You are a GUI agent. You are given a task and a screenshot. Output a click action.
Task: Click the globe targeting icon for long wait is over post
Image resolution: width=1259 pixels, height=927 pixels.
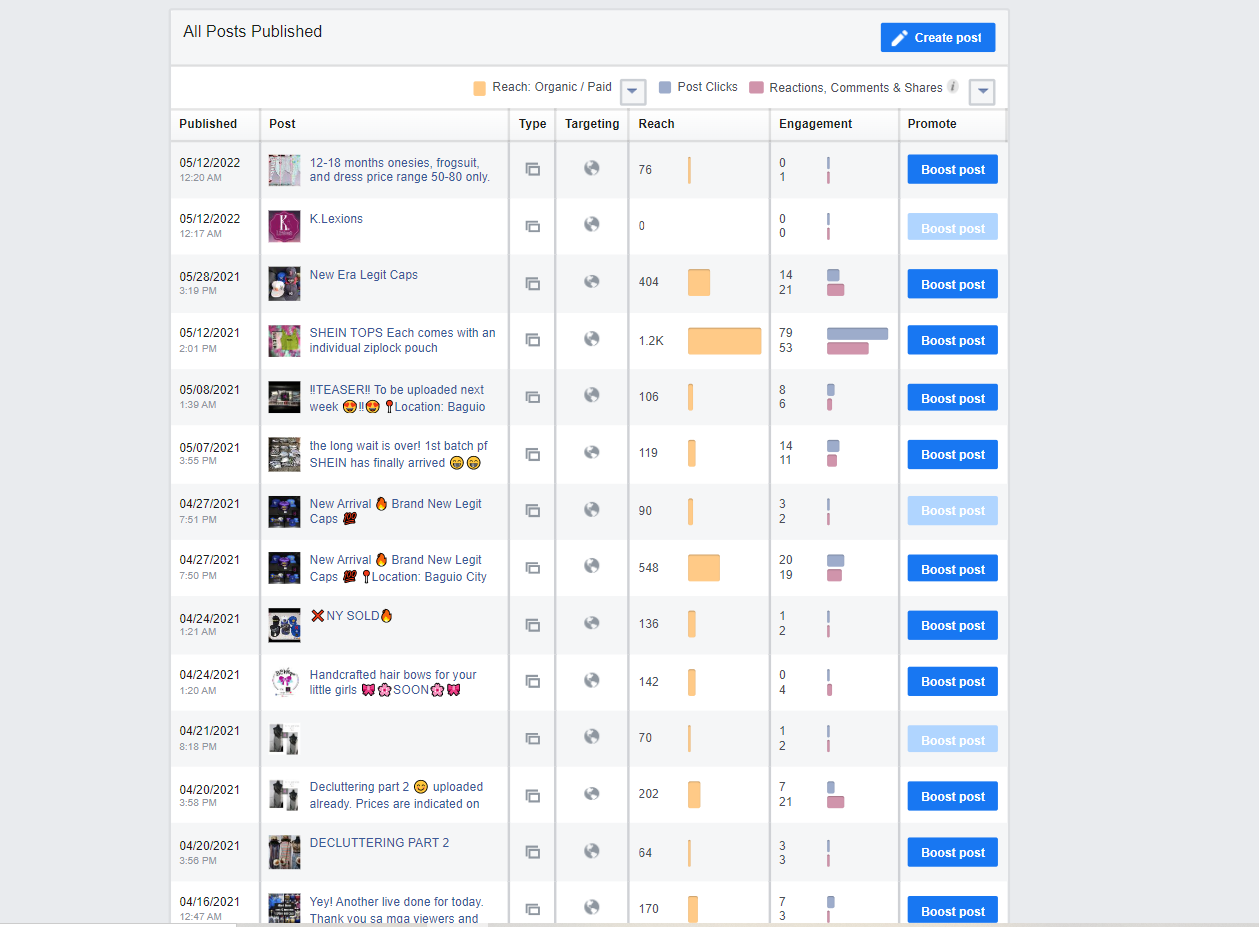point(592,452)
